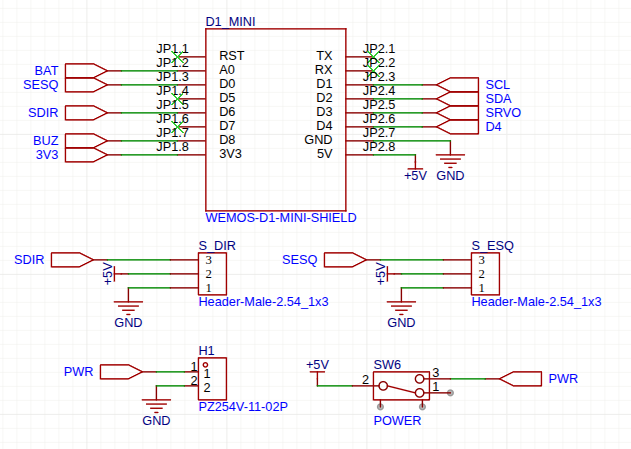
Task: Select the GND symbol below S_DIR header
Action: coord(128,308)
